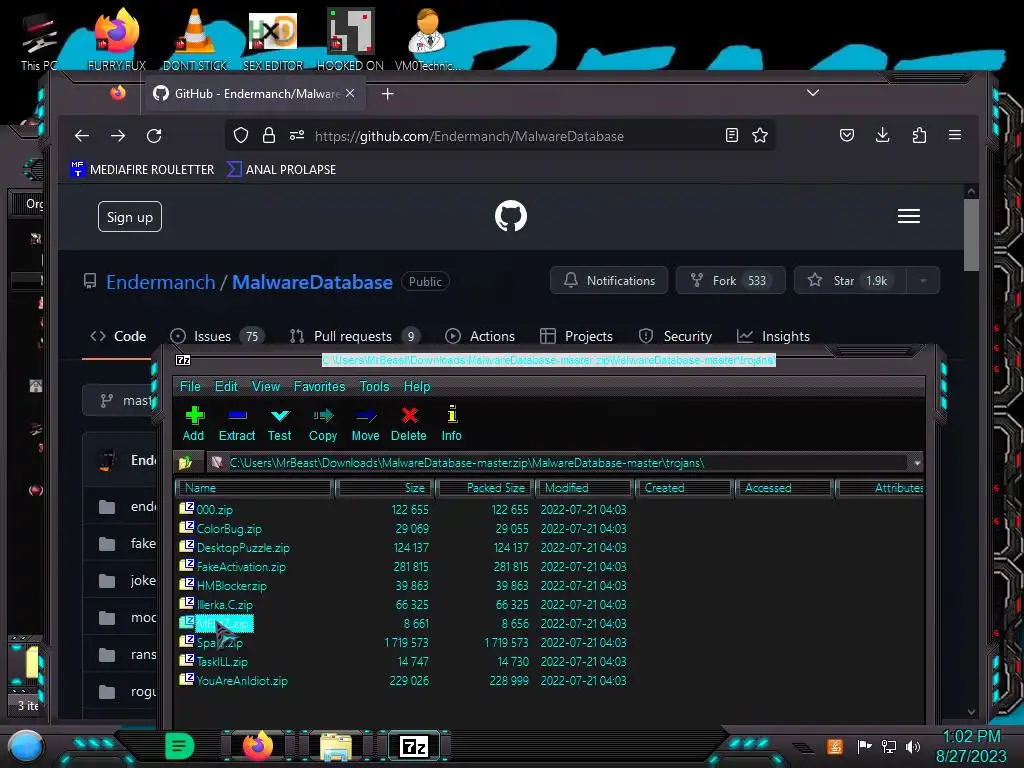Toggle reader view in Firefox
1024x768 pixels.
(x=732, y=135)
